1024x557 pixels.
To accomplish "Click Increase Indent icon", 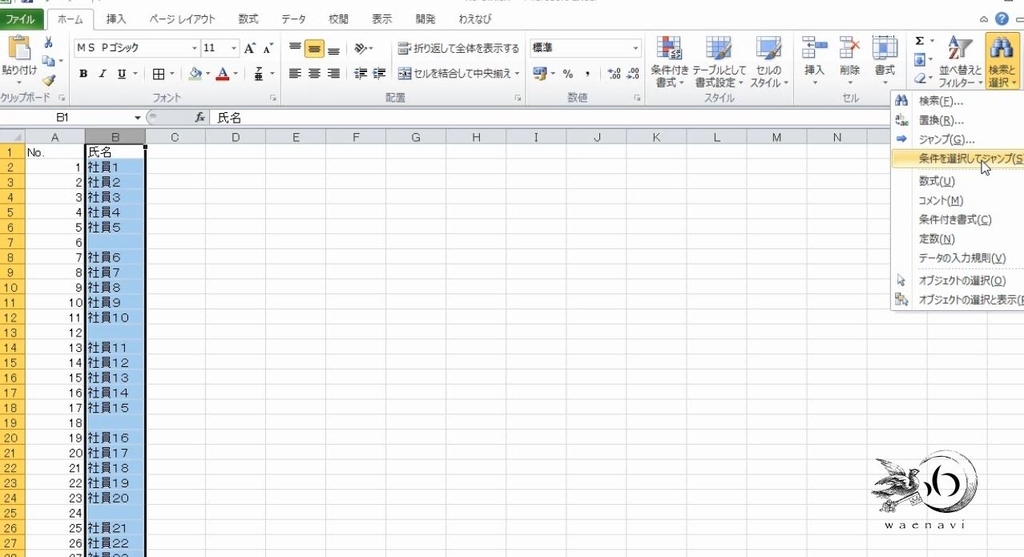I will pyautogui.click(x=379, y=74).
